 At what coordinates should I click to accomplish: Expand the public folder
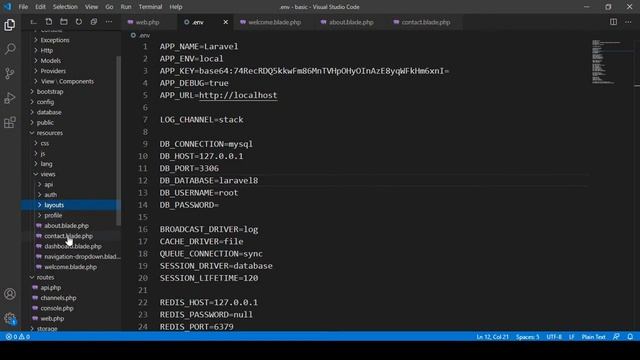pos(45,122)
